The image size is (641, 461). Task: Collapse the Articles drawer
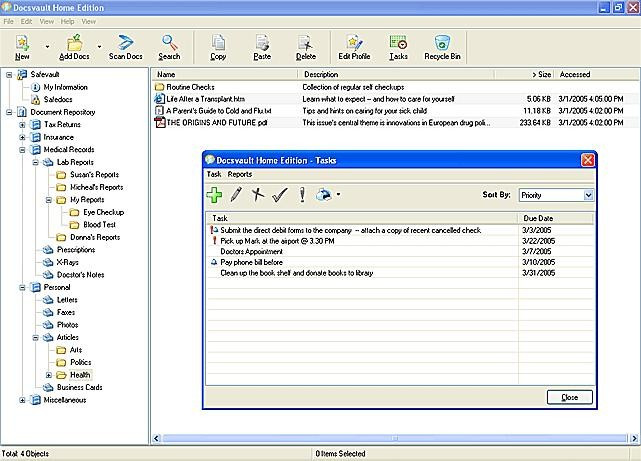(36, 338)
